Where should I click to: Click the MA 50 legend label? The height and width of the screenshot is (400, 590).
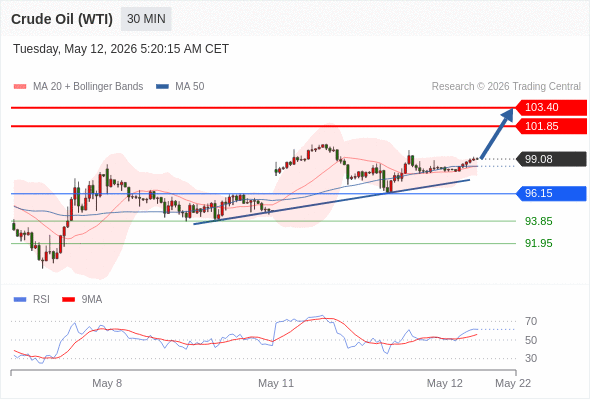[190, 87]
